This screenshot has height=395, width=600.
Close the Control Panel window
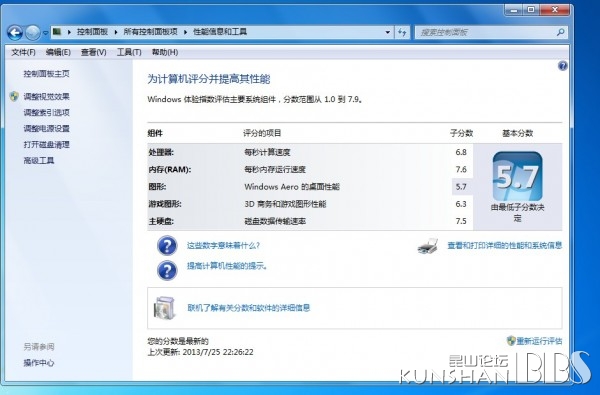[x=555, y=10]
